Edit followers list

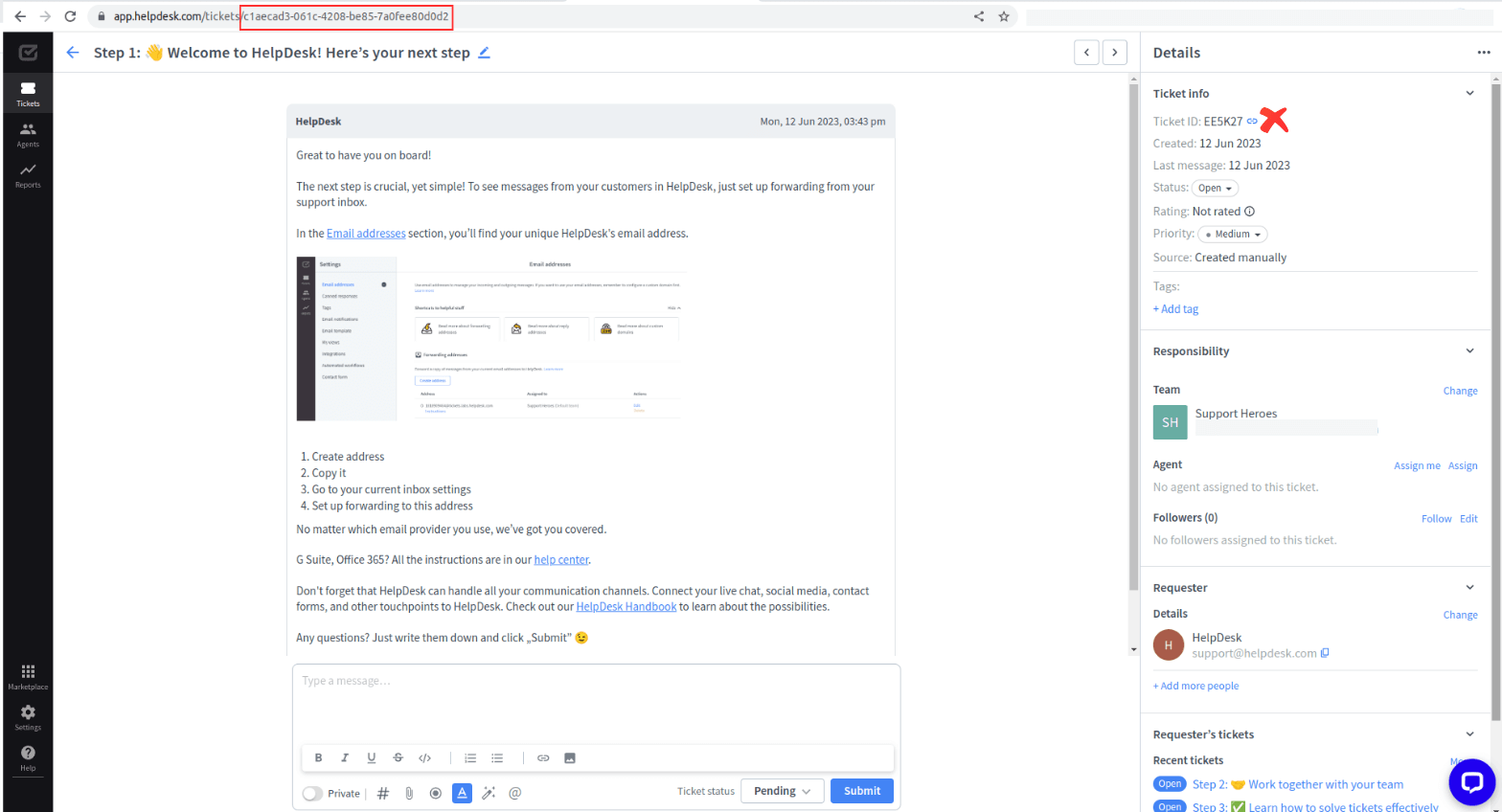click(1468, 519)
